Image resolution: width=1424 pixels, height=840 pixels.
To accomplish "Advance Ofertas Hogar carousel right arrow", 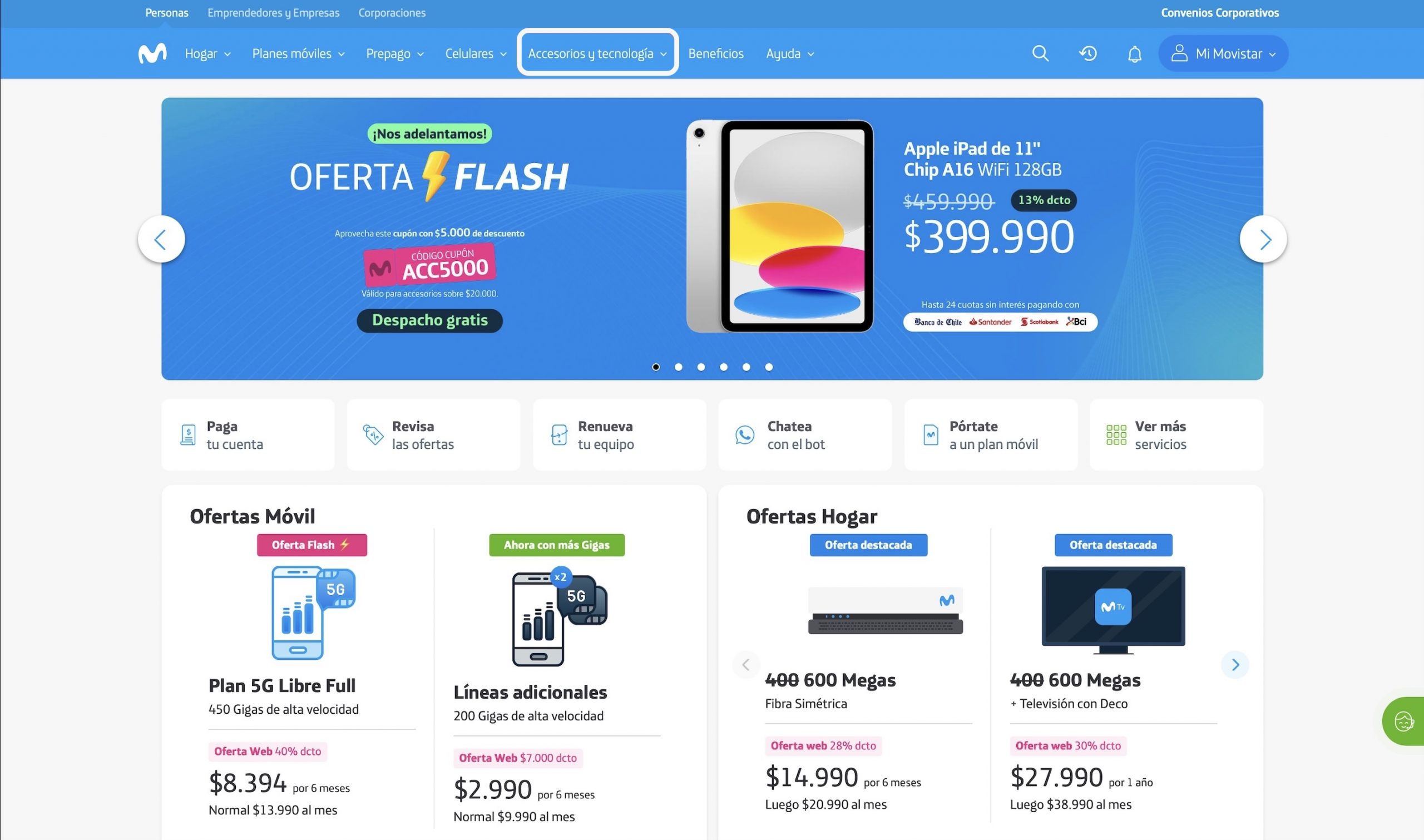I will tap(1235, 665).
